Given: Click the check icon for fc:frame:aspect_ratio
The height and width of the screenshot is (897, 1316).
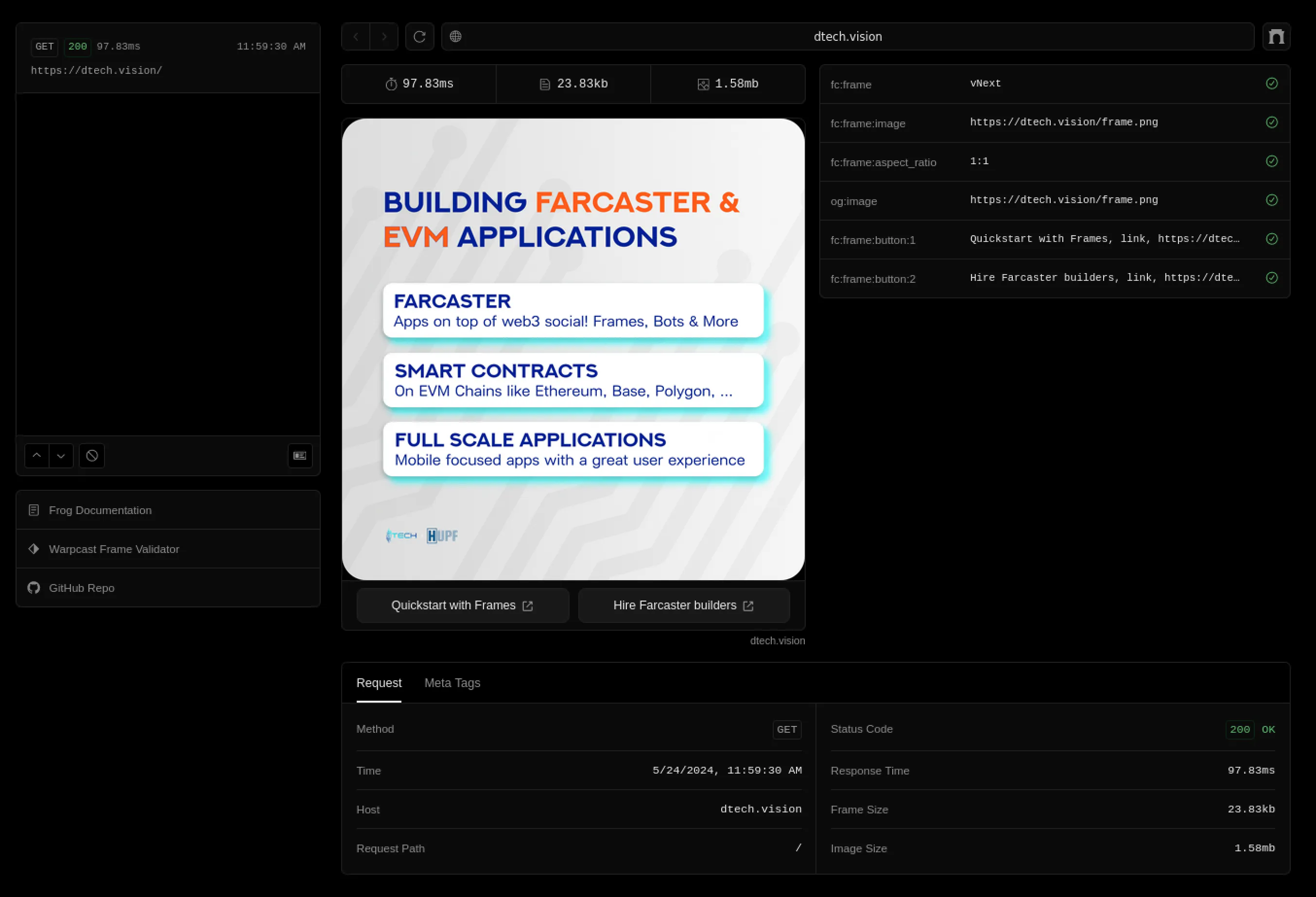Looking at the screenshot, I should (x=1272, y=161).
